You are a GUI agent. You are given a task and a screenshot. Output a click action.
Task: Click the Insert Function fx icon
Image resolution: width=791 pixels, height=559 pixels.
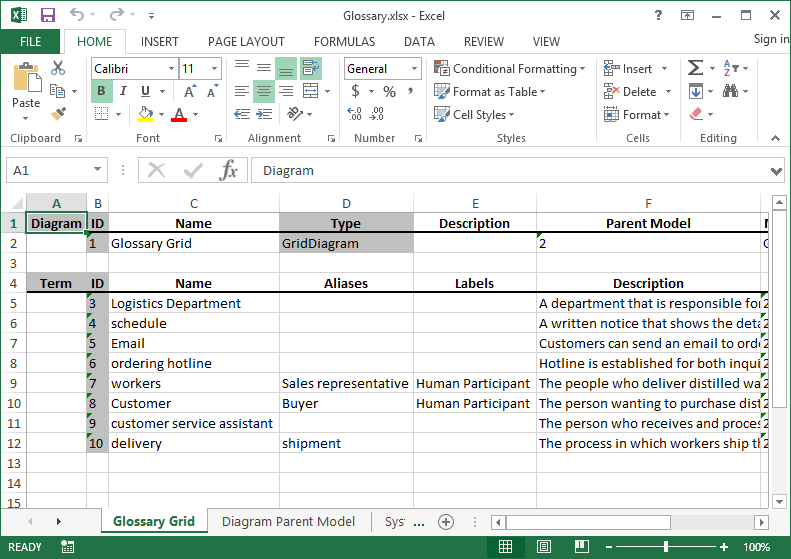[x=229, y=171]
